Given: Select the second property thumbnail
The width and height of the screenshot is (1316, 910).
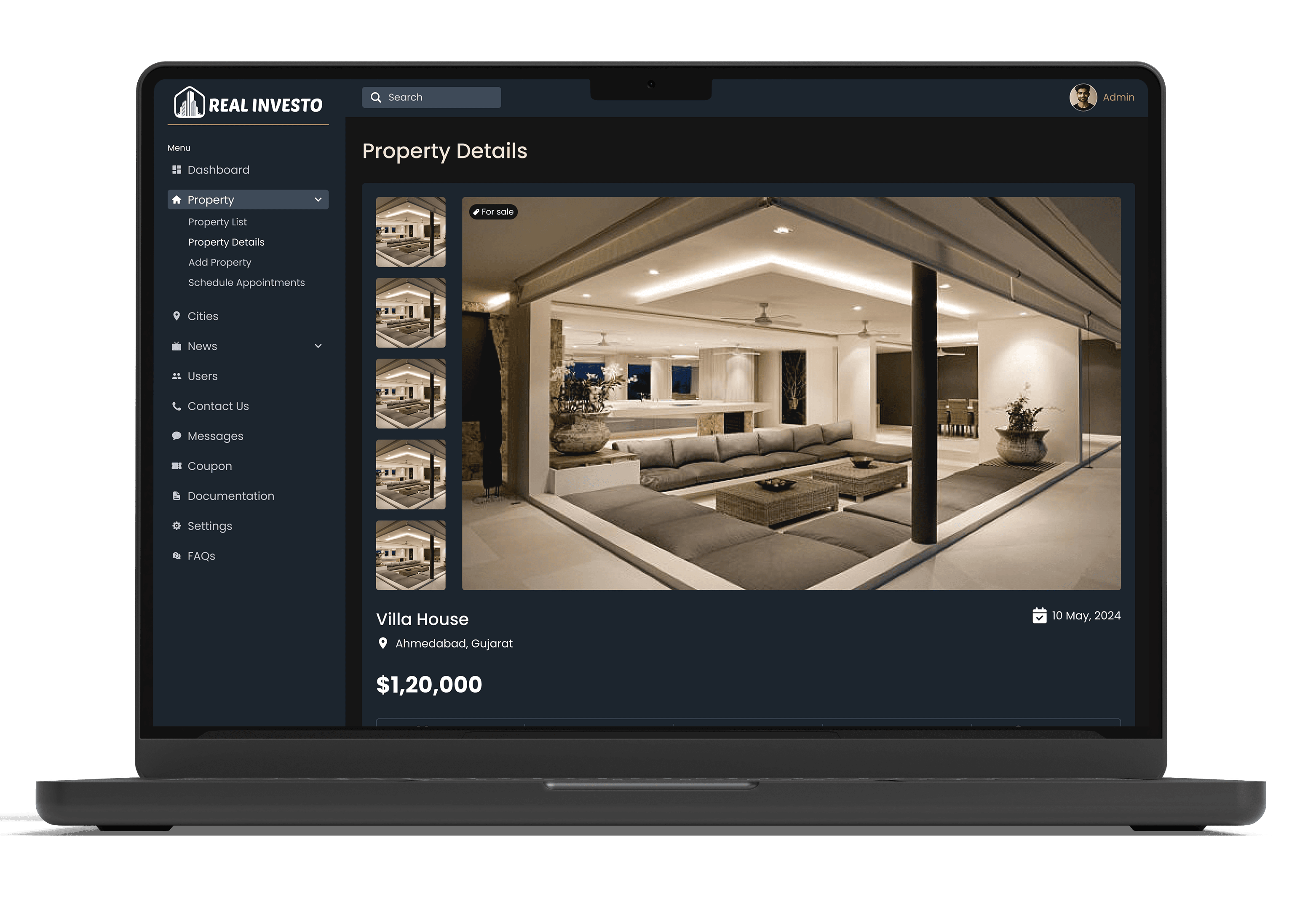Looking at the screenshot, I should point(410,313).
